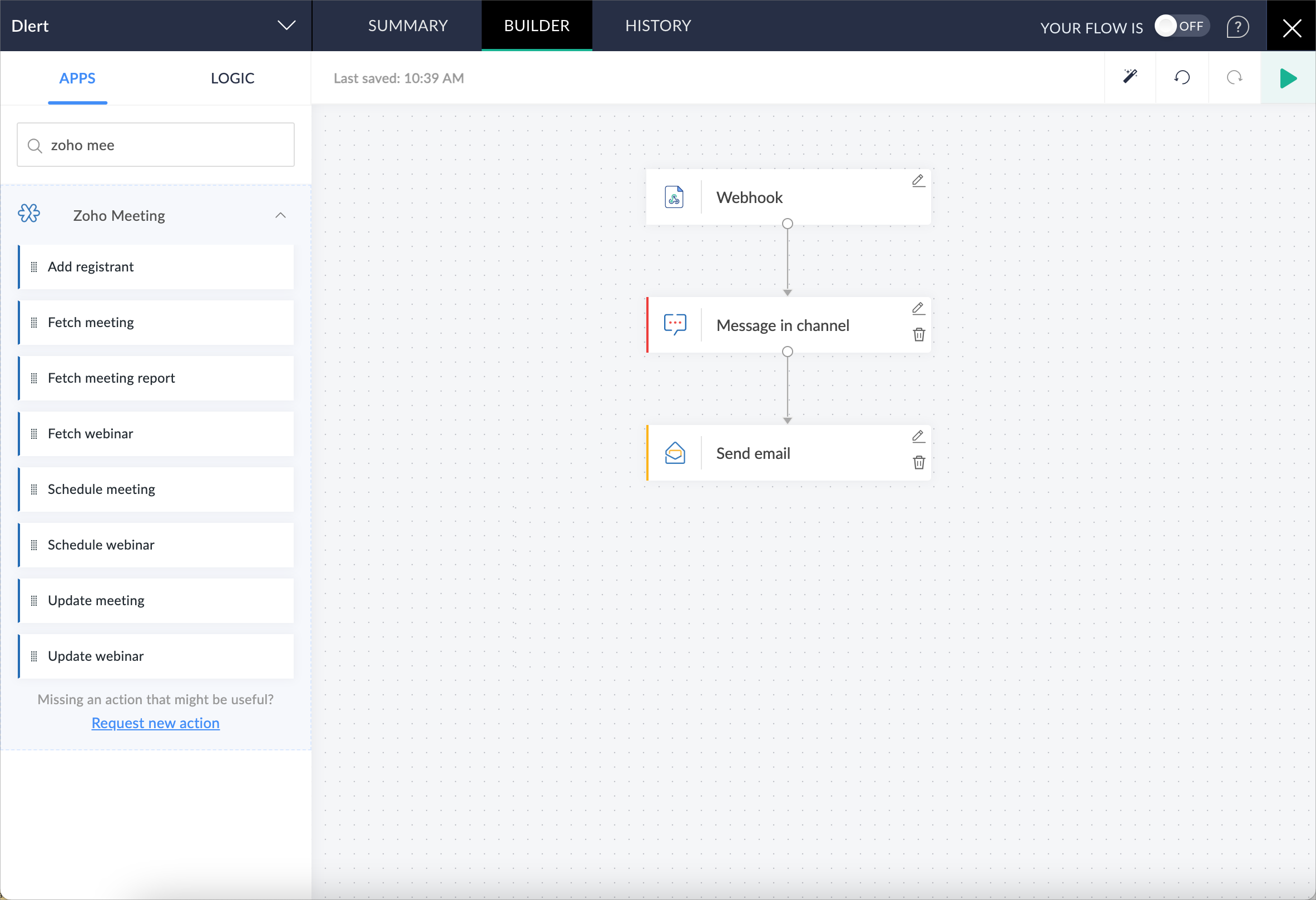Run the flow with green play button

click(x=1288, y=78)
